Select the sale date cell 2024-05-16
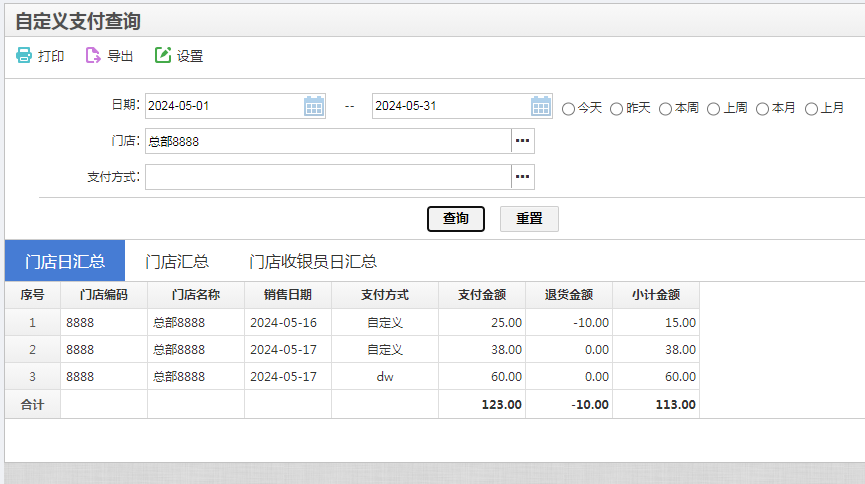The height and width of the screenshot is (484, 865). pyautogui.click(x=288, y=322)
